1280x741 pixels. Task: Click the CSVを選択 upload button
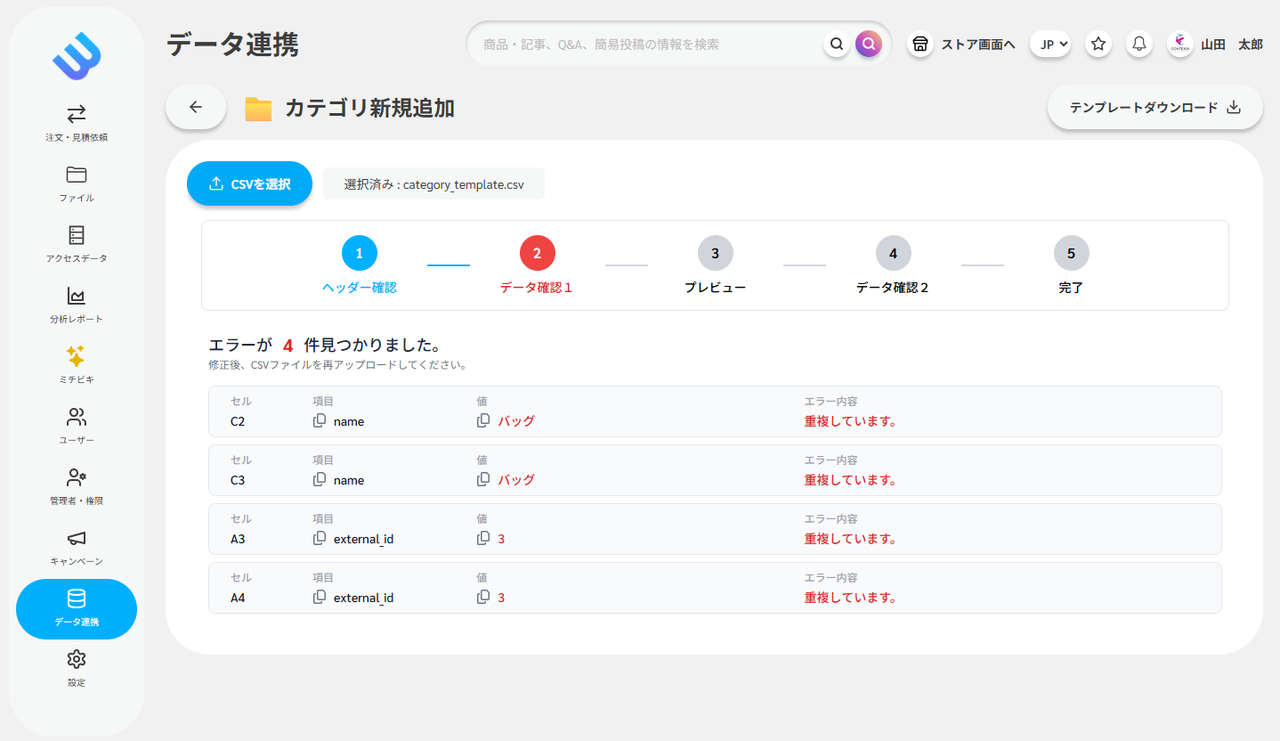(x=249, y=183)
